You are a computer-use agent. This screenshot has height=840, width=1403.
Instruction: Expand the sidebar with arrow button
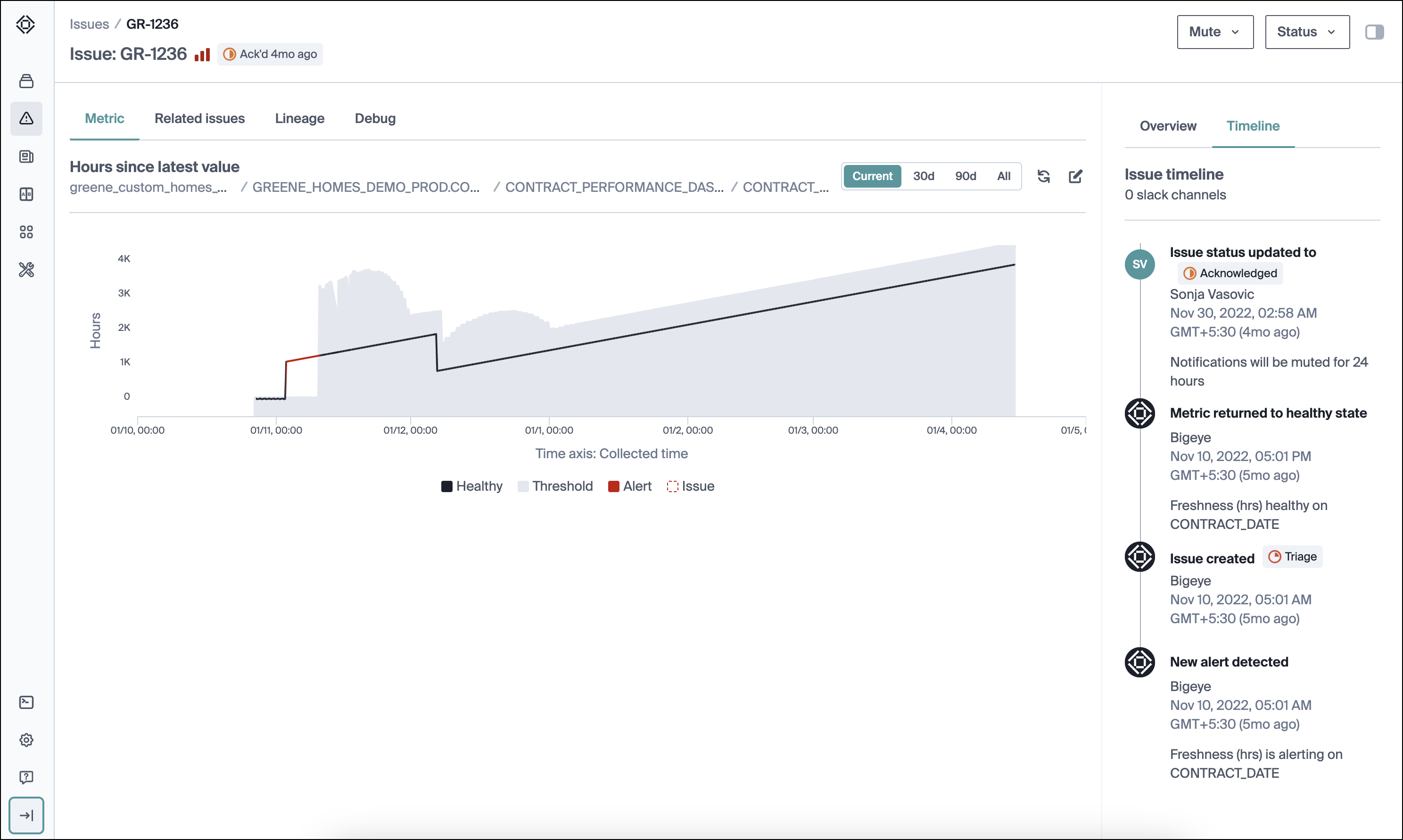[x=26, y=815]
